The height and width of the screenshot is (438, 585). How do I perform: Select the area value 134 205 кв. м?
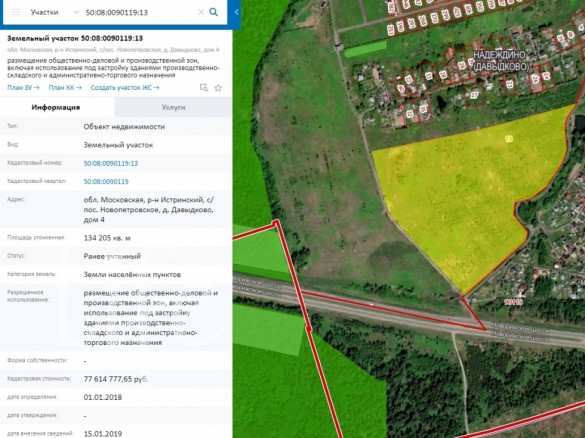[x=107, y=238]
